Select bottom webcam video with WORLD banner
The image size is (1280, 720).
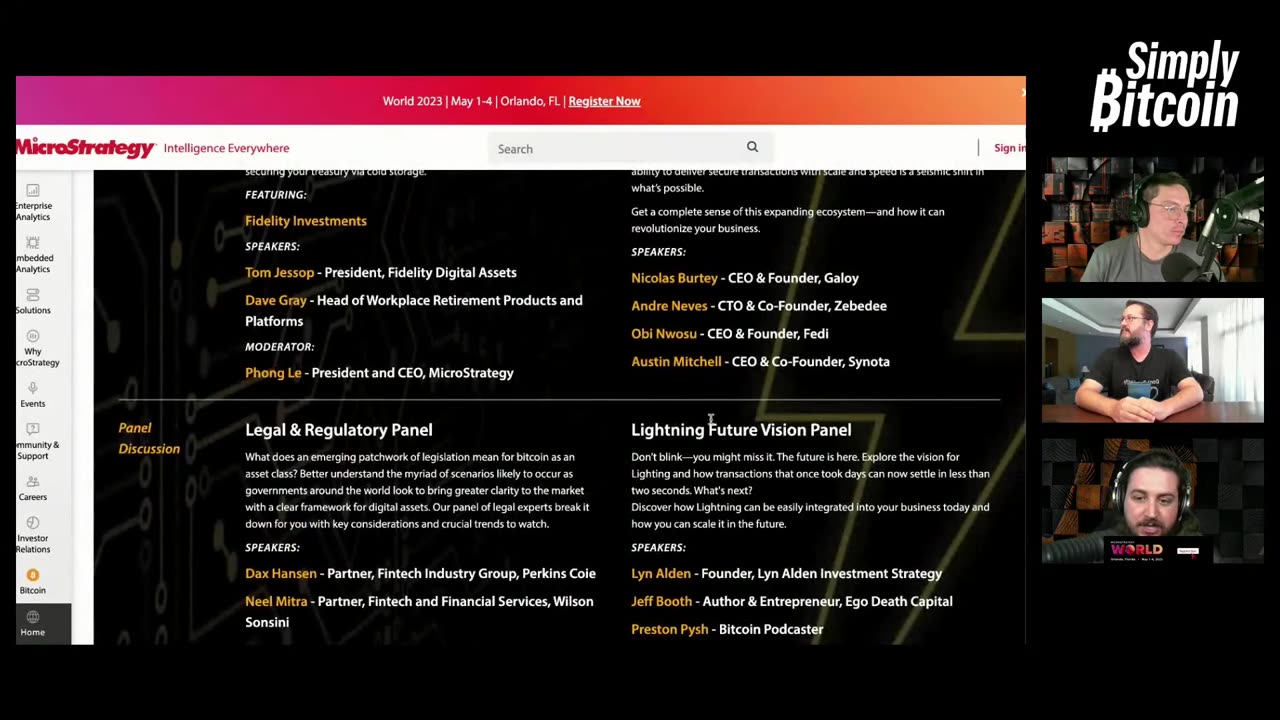(x=1153, y=500)
